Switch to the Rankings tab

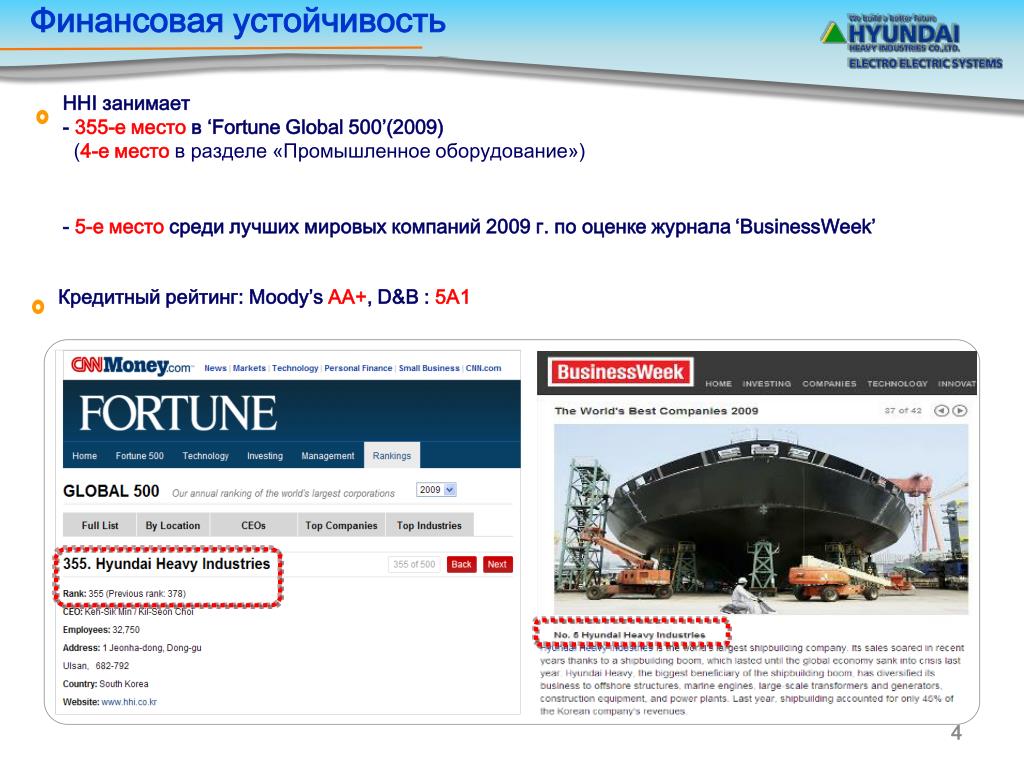click(392, 455)
